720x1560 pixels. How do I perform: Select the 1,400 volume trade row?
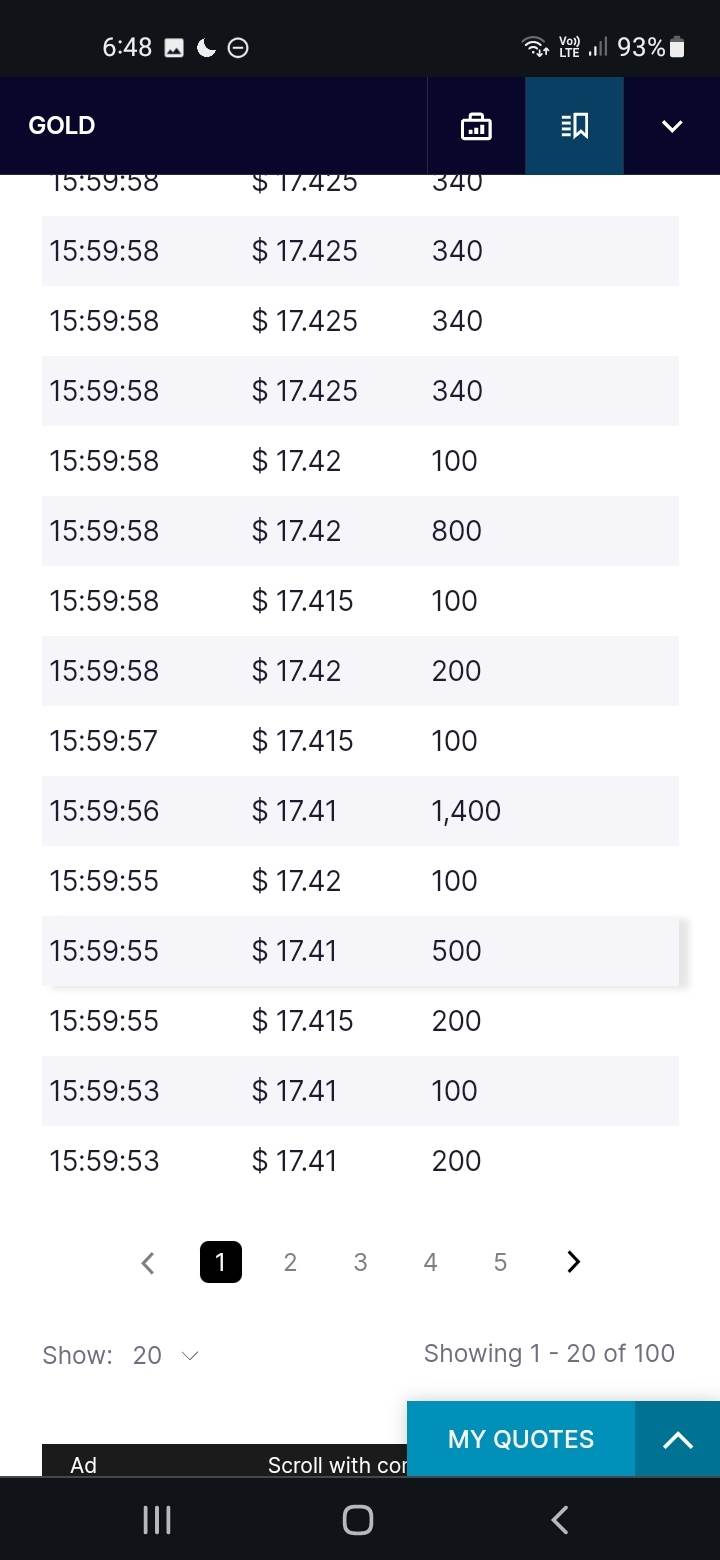(360, 811)
